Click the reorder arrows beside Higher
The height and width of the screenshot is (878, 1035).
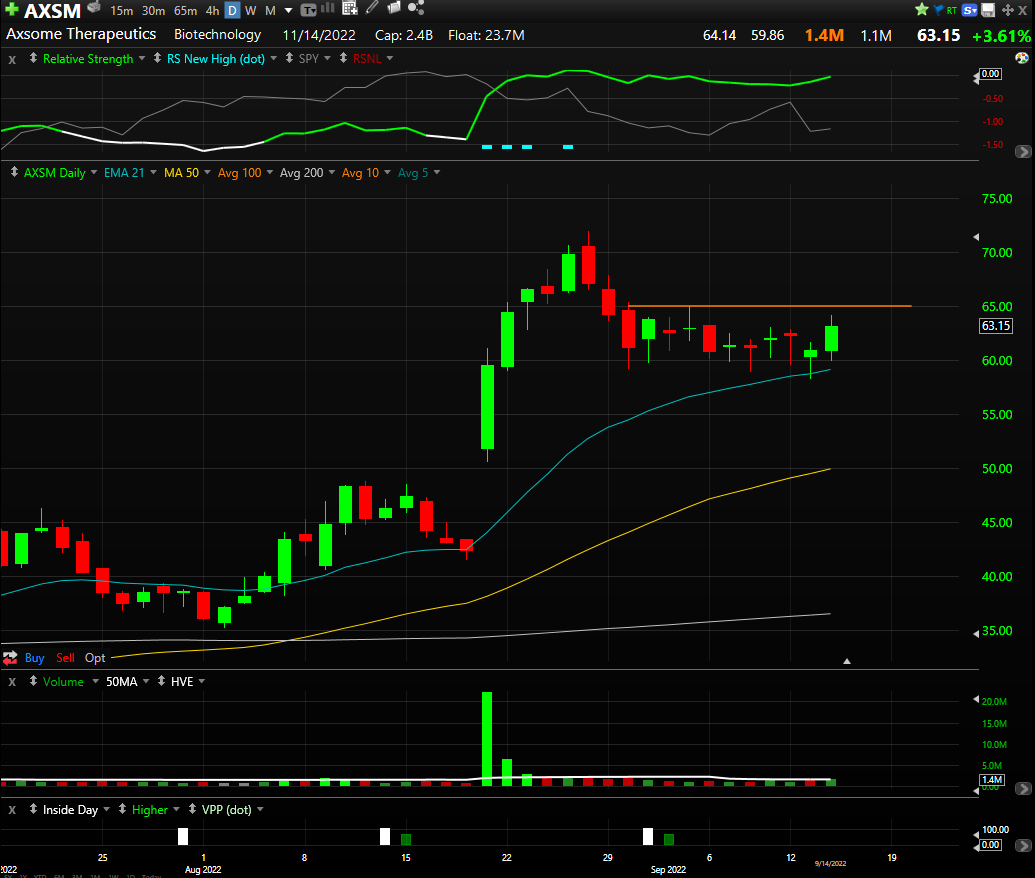(x=122, y=809)
